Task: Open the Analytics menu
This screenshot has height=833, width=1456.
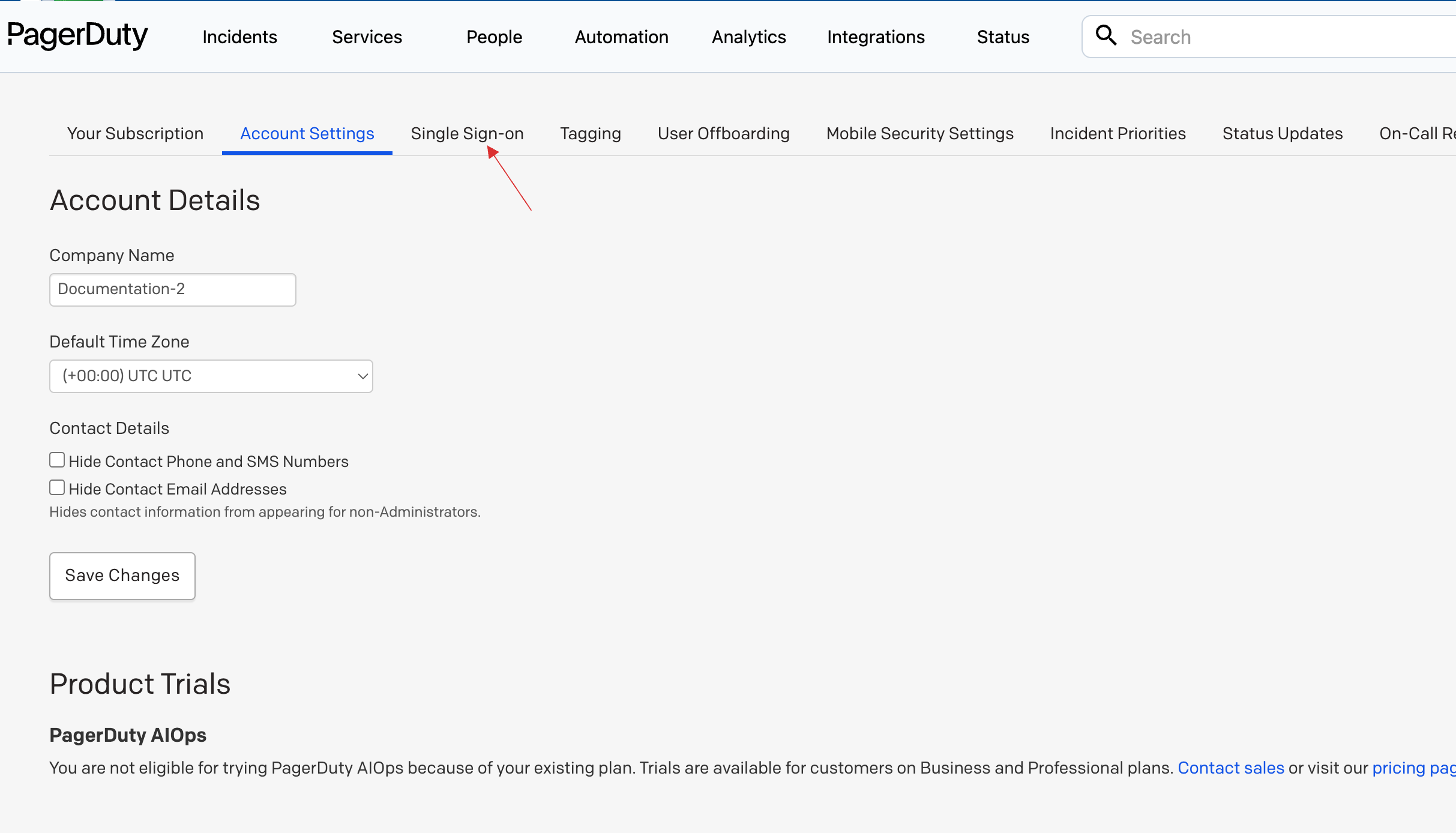Action: [x=748, y=37]
